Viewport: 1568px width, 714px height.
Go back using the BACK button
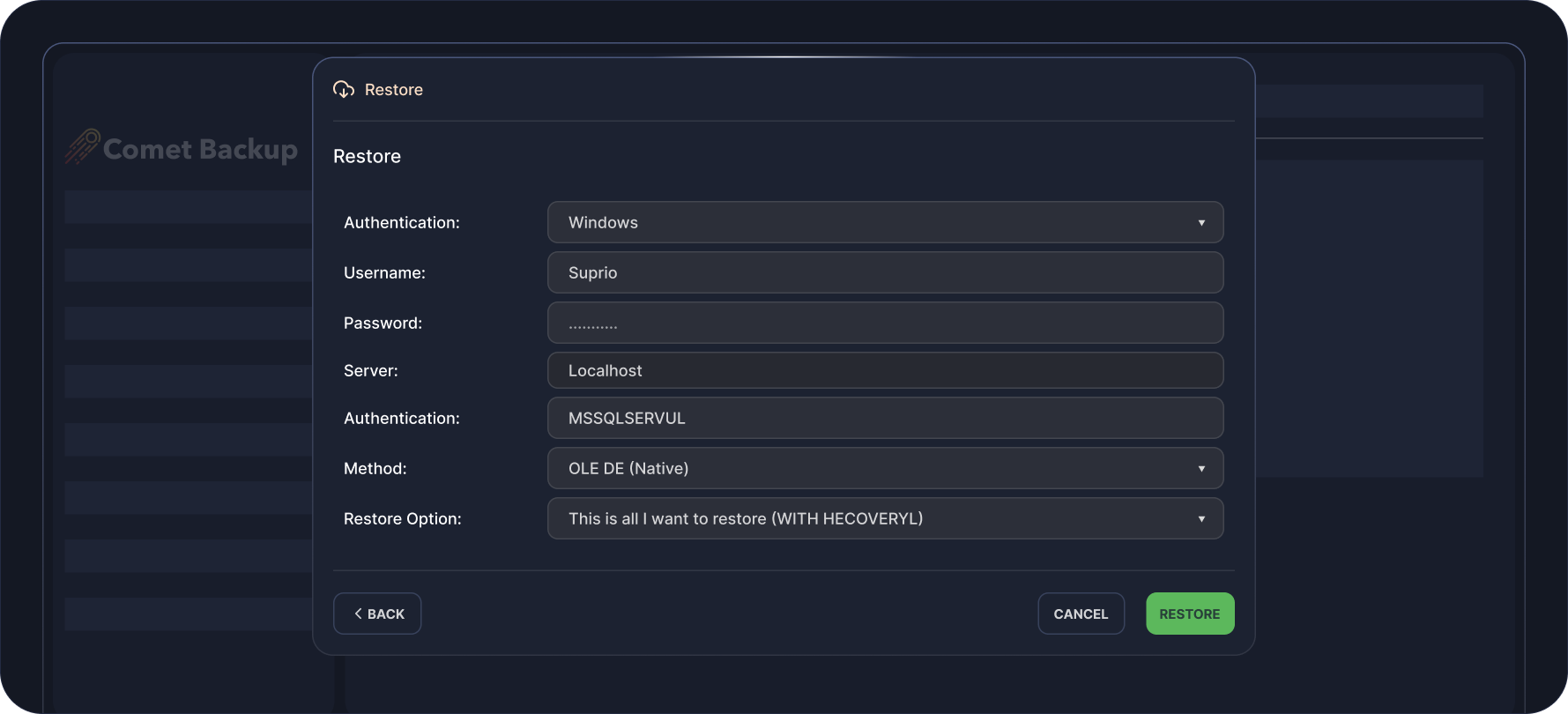[x=377, y=614]
